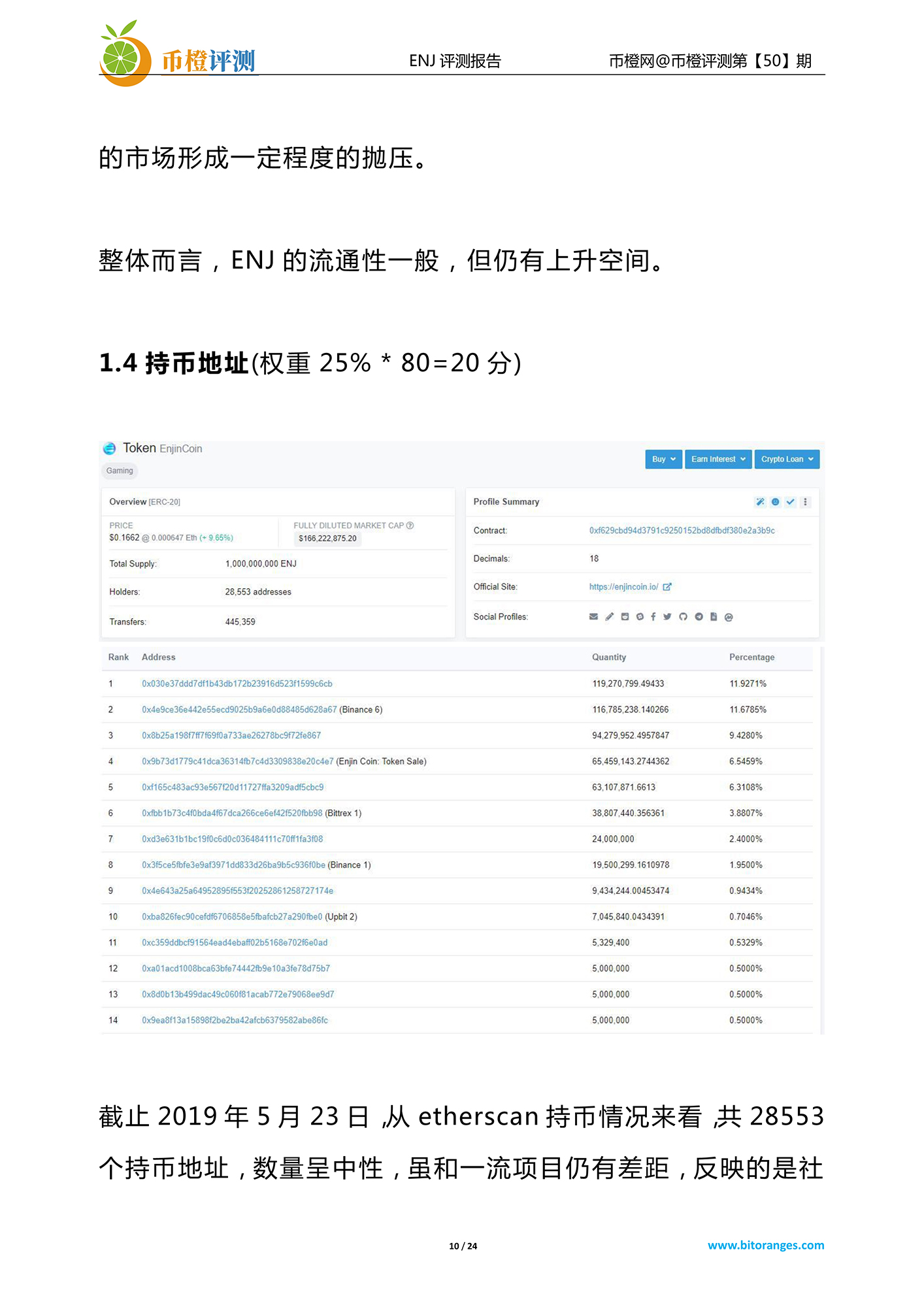
Task: Open the Bittrex 1 holder address
Action: [x=232, y=813]
